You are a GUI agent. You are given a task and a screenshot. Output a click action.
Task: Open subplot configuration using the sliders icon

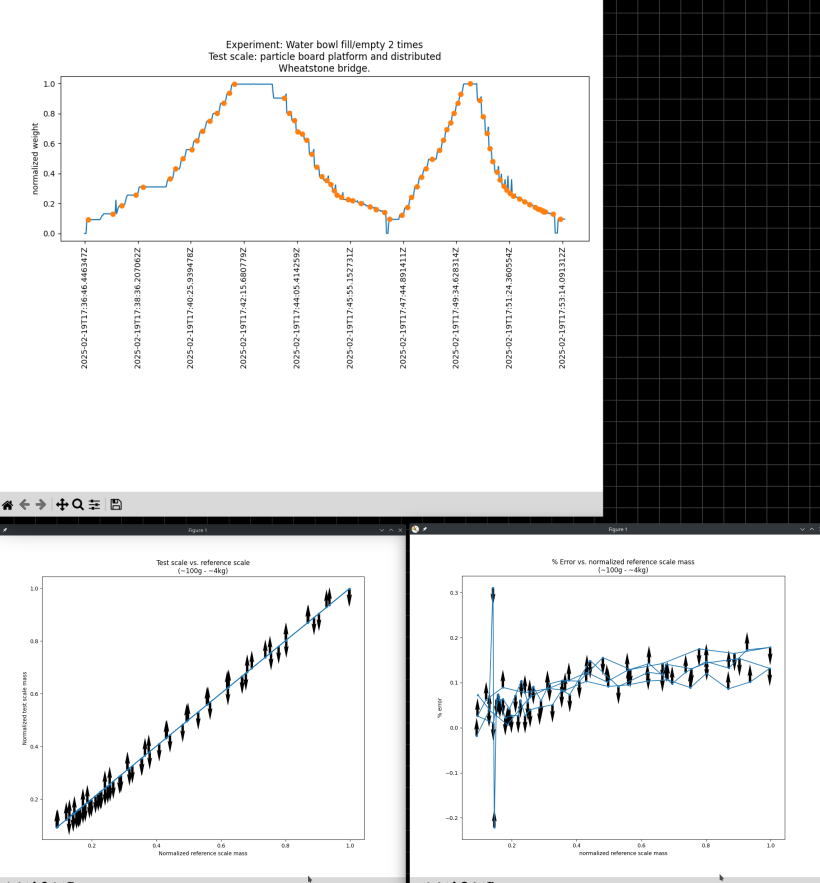click(94, 505)
